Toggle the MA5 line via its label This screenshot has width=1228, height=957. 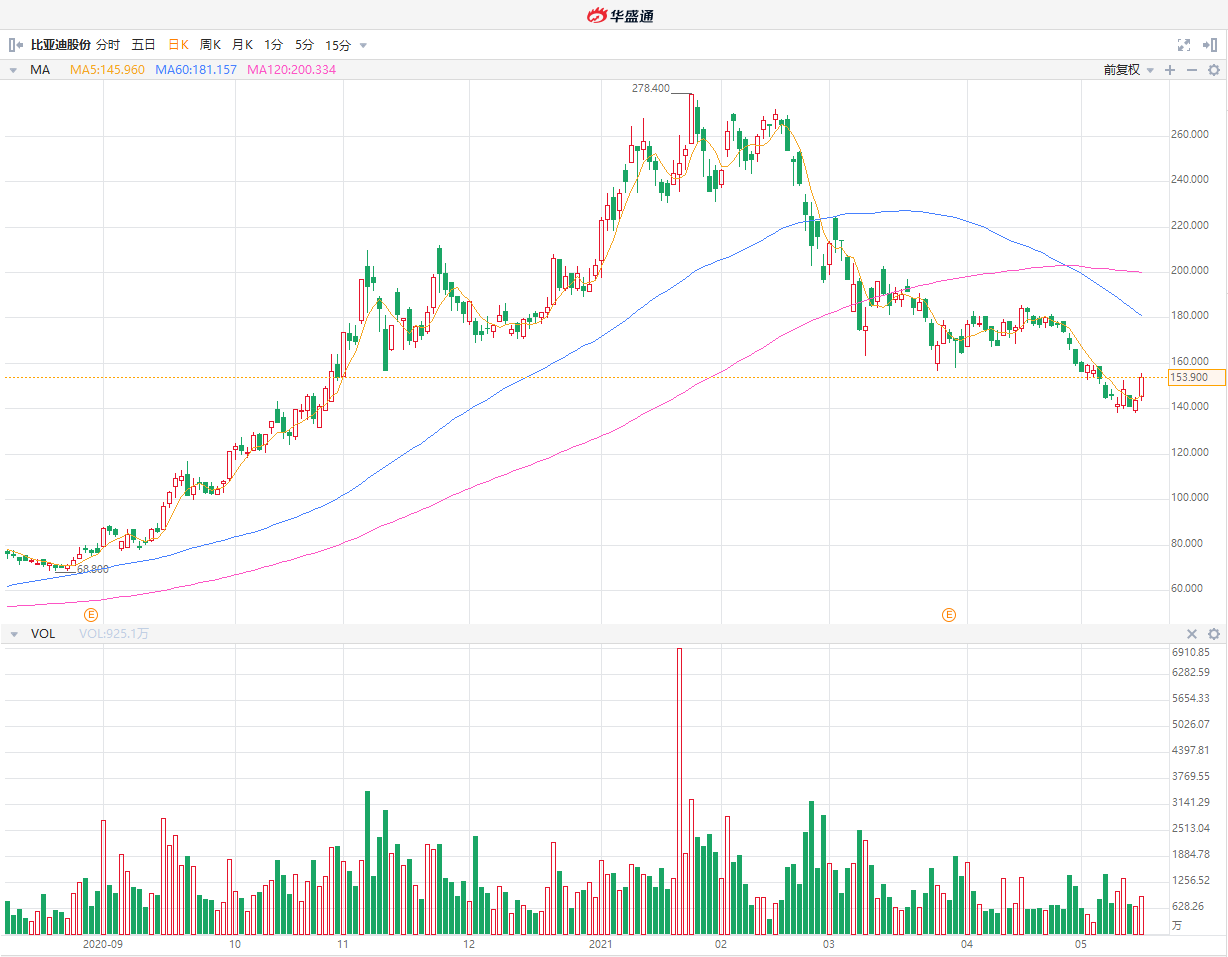point(107,70)
